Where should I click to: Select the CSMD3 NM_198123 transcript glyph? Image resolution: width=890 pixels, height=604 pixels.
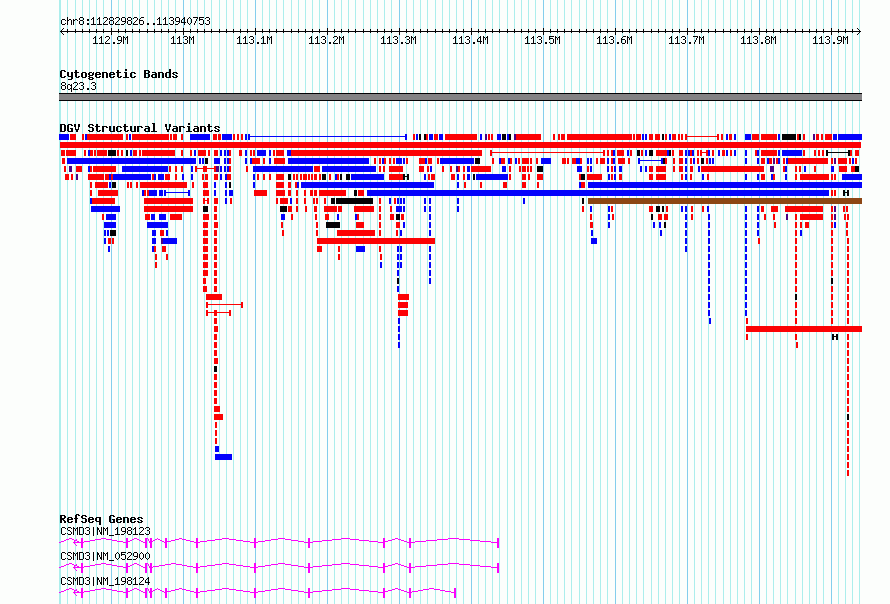[279, 543]
